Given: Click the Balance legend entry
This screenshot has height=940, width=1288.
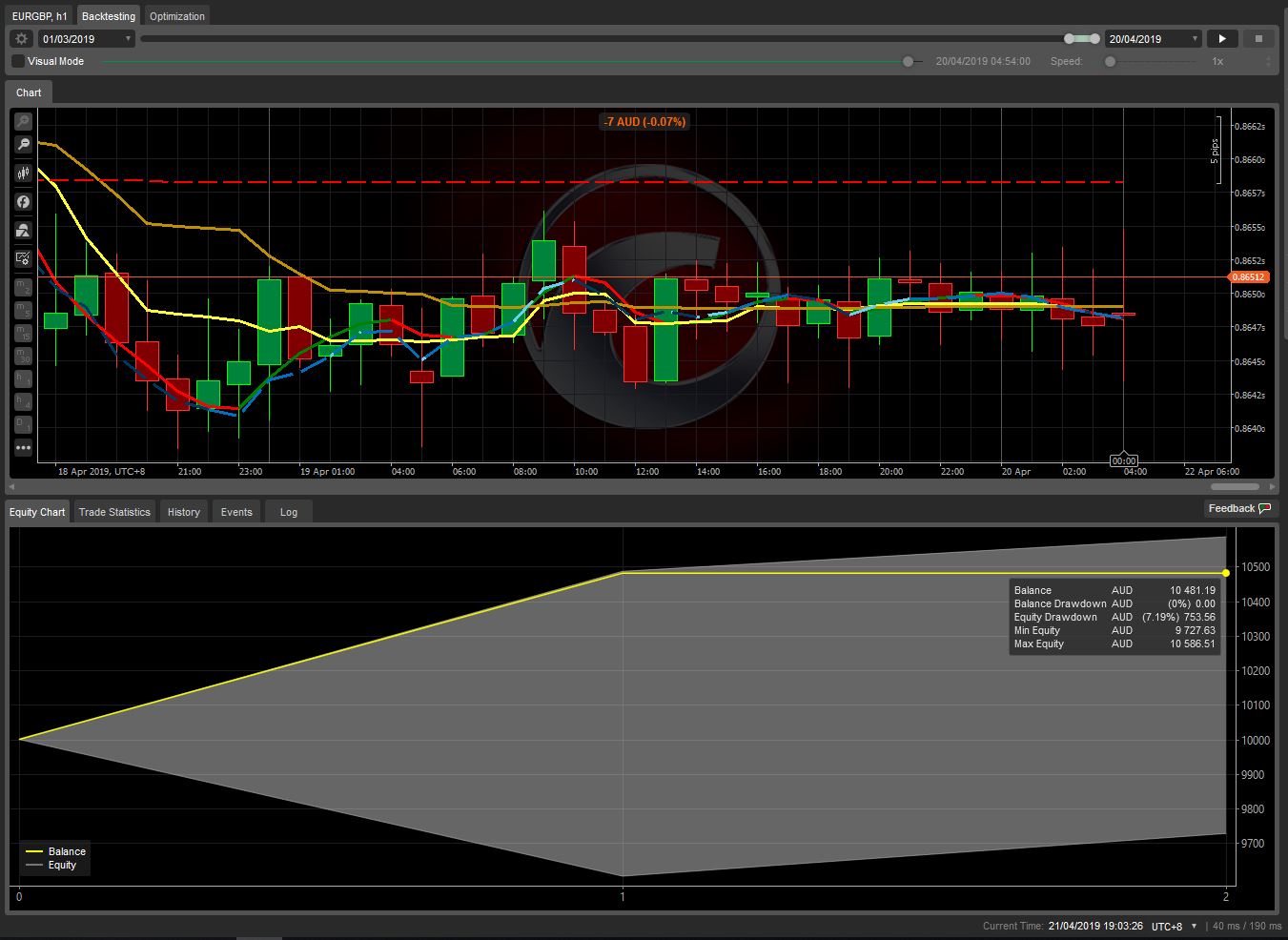Looking at the screenshot, I should (x=56, y=851).
